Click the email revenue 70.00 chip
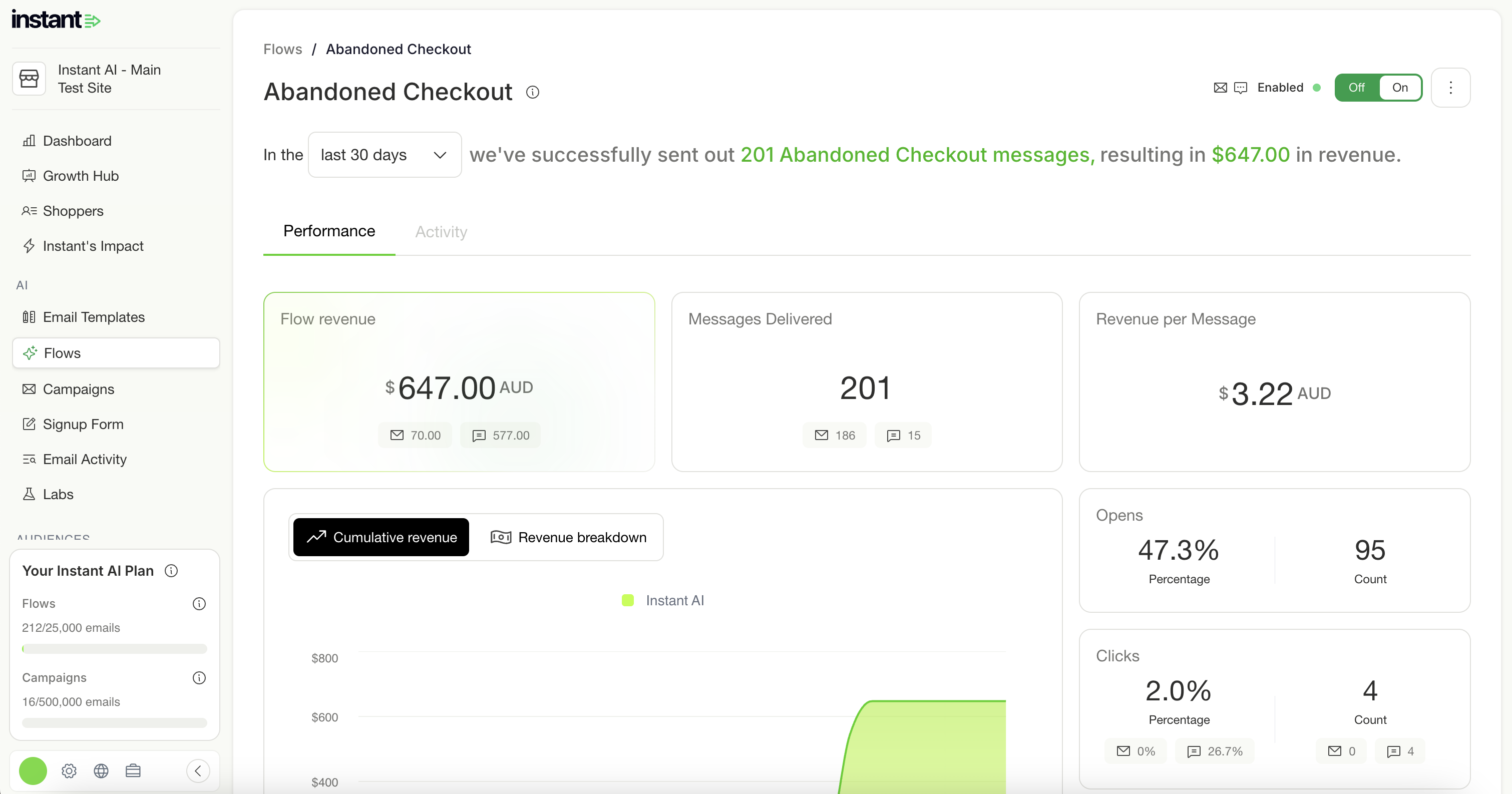The width and height of the screenshot is (1512, 794). point(415,436)
